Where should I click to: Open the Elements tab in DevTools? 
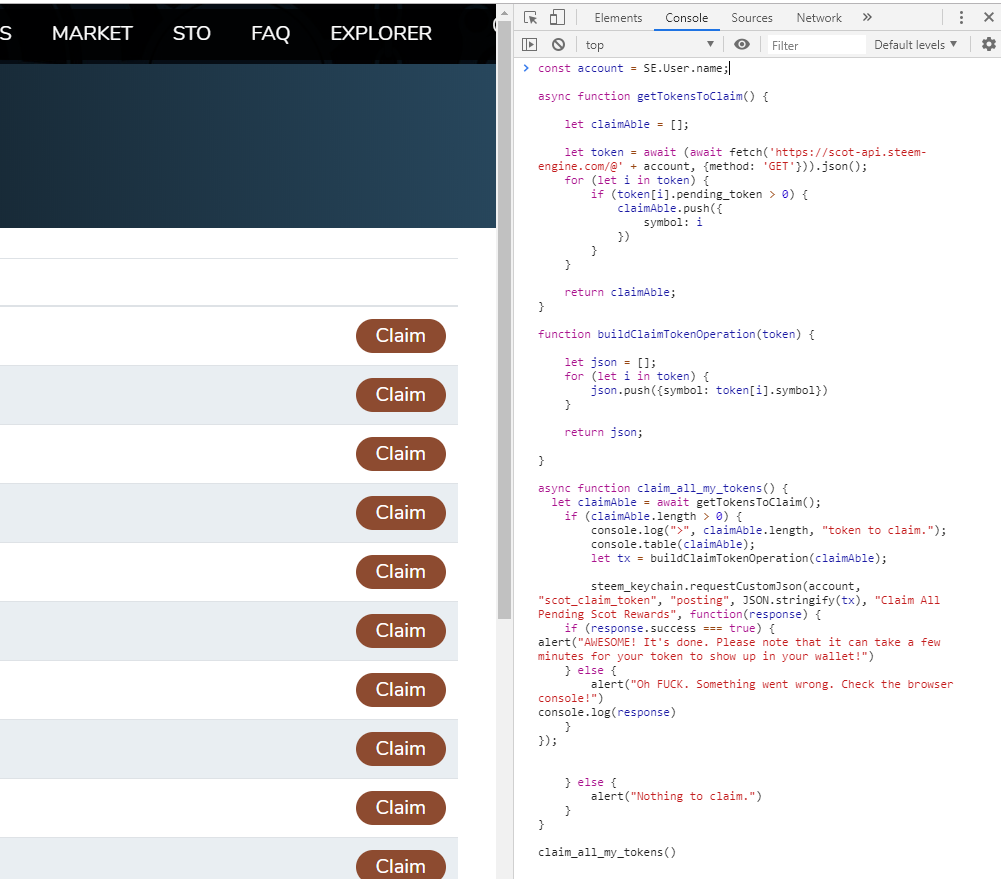click(618, 18)
